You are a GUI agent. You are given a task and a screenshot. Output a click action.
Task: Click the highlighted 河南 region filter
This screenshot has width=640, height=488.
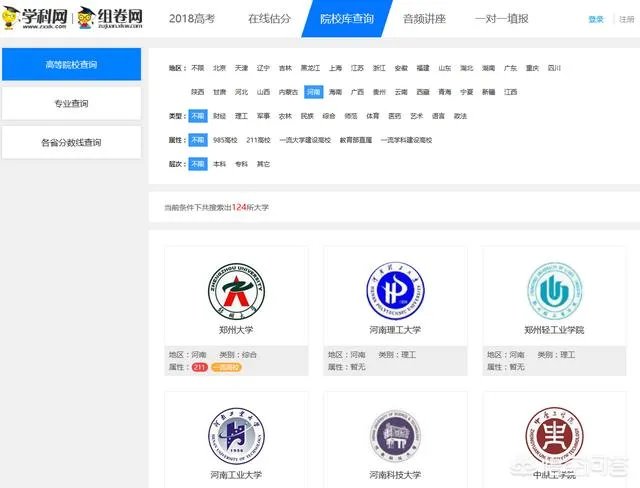click(x=313, y=92)
